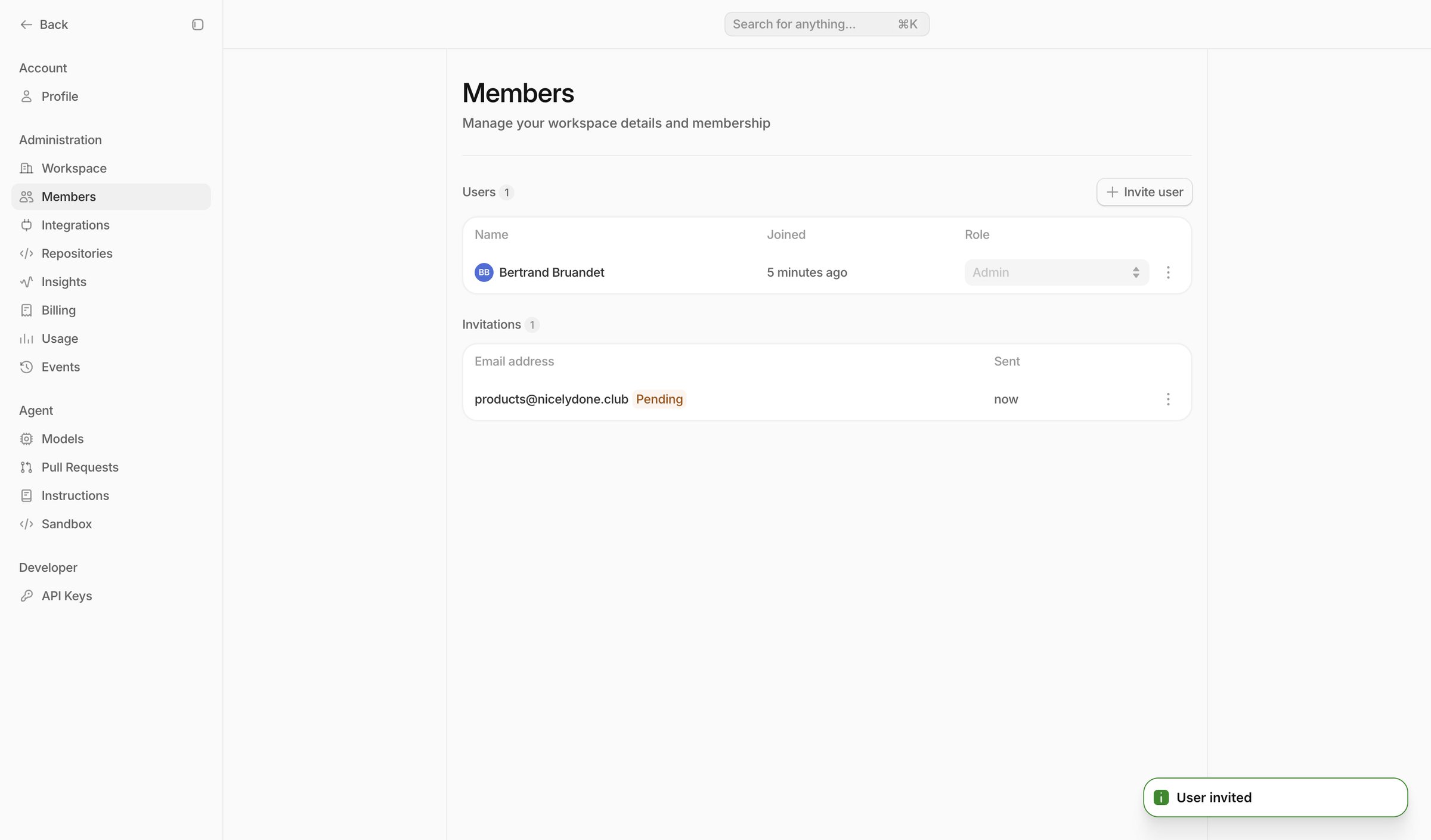Click the API Keys key icon
The image size is (1431, 840).
point(26,596)
